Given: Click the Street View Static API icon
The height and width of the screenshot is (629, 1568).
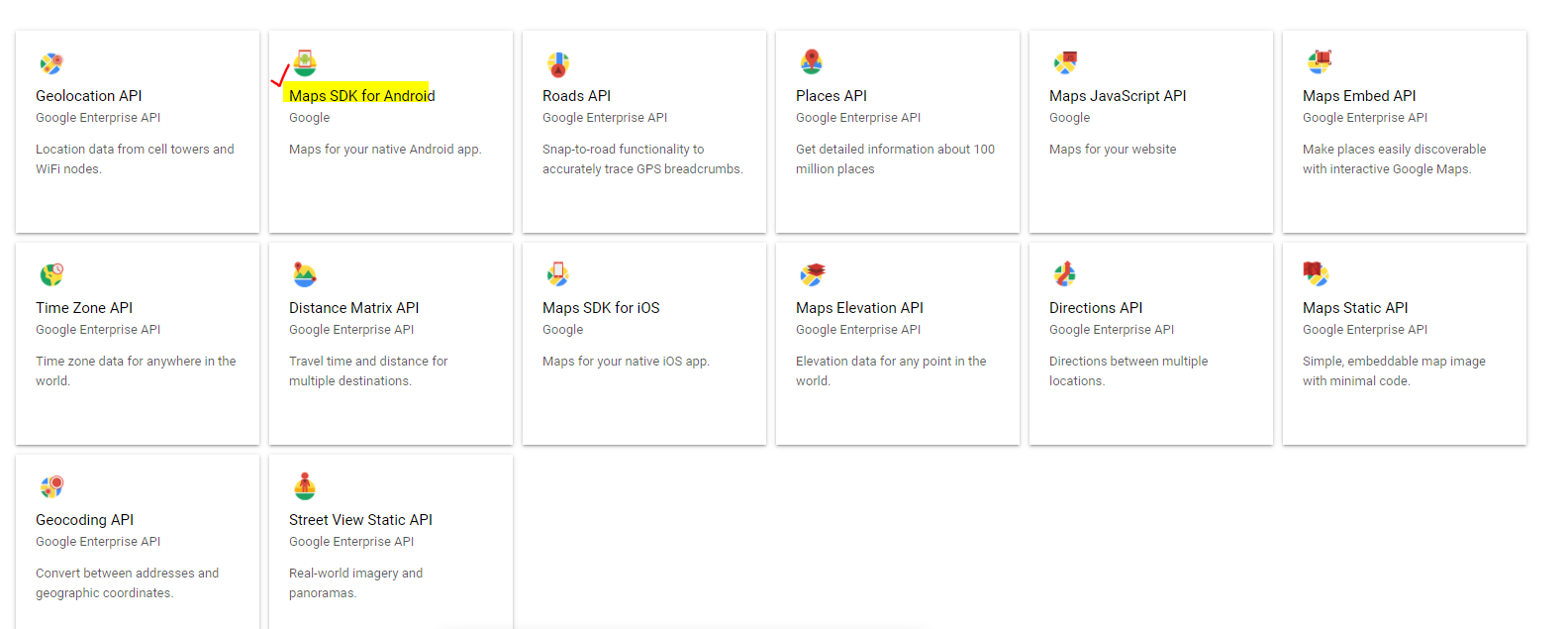Looking at the screenshot, I should tap(305, 486).
